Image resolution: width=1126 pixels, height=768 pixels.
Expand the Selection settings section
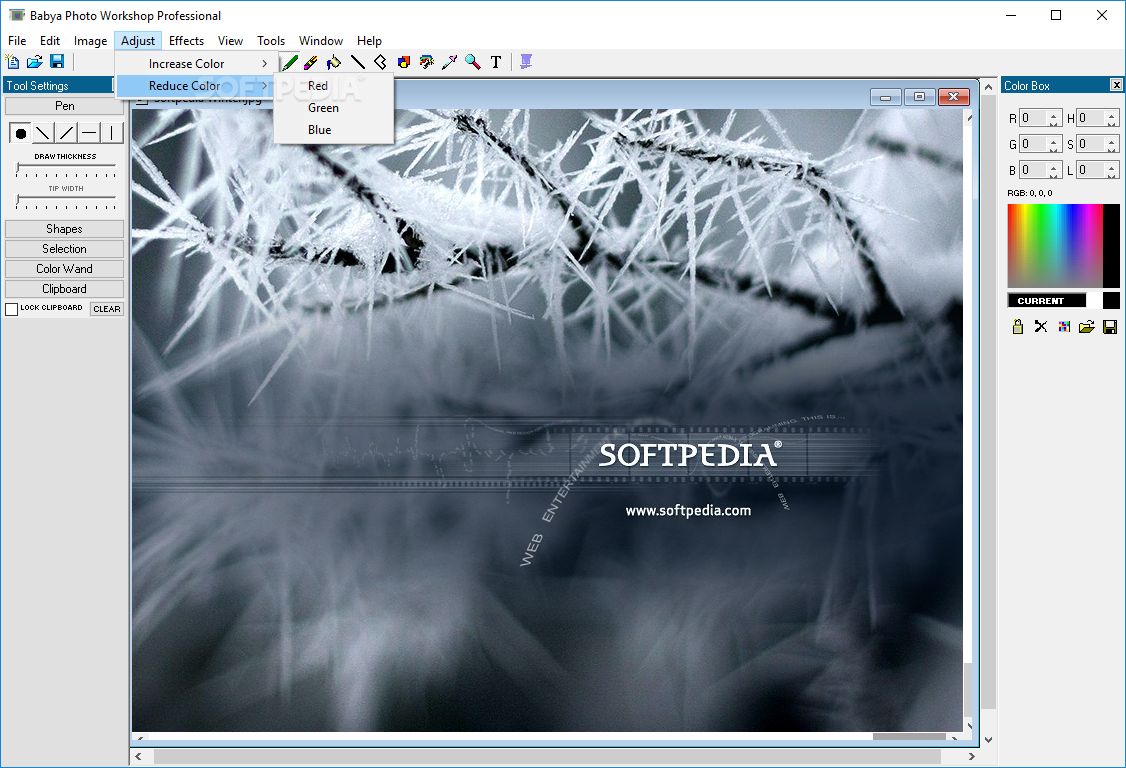tap(65, 249)
